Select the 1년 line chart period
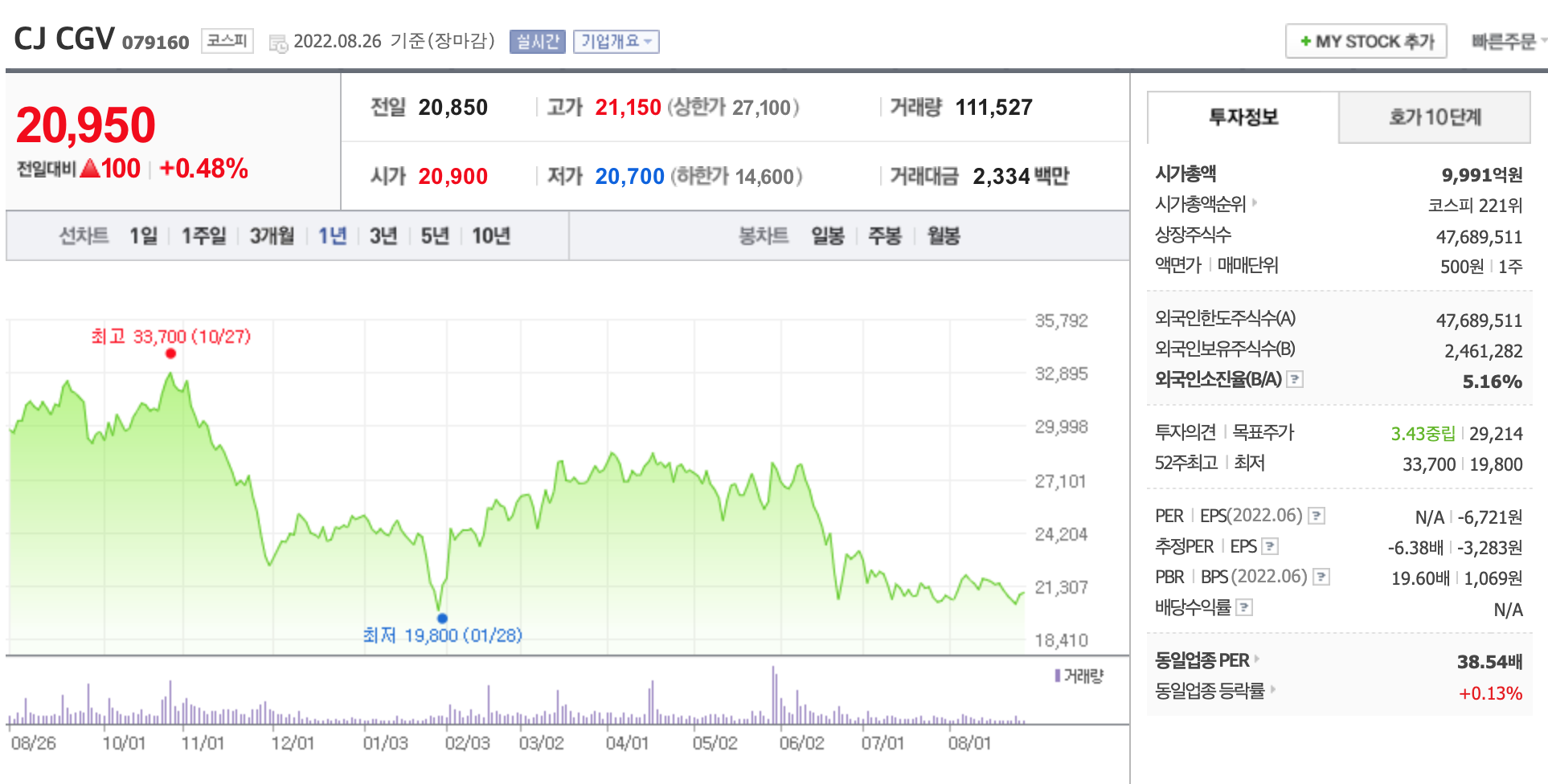This screenshot has height=784, width=1548. click(x=332, y=235)
